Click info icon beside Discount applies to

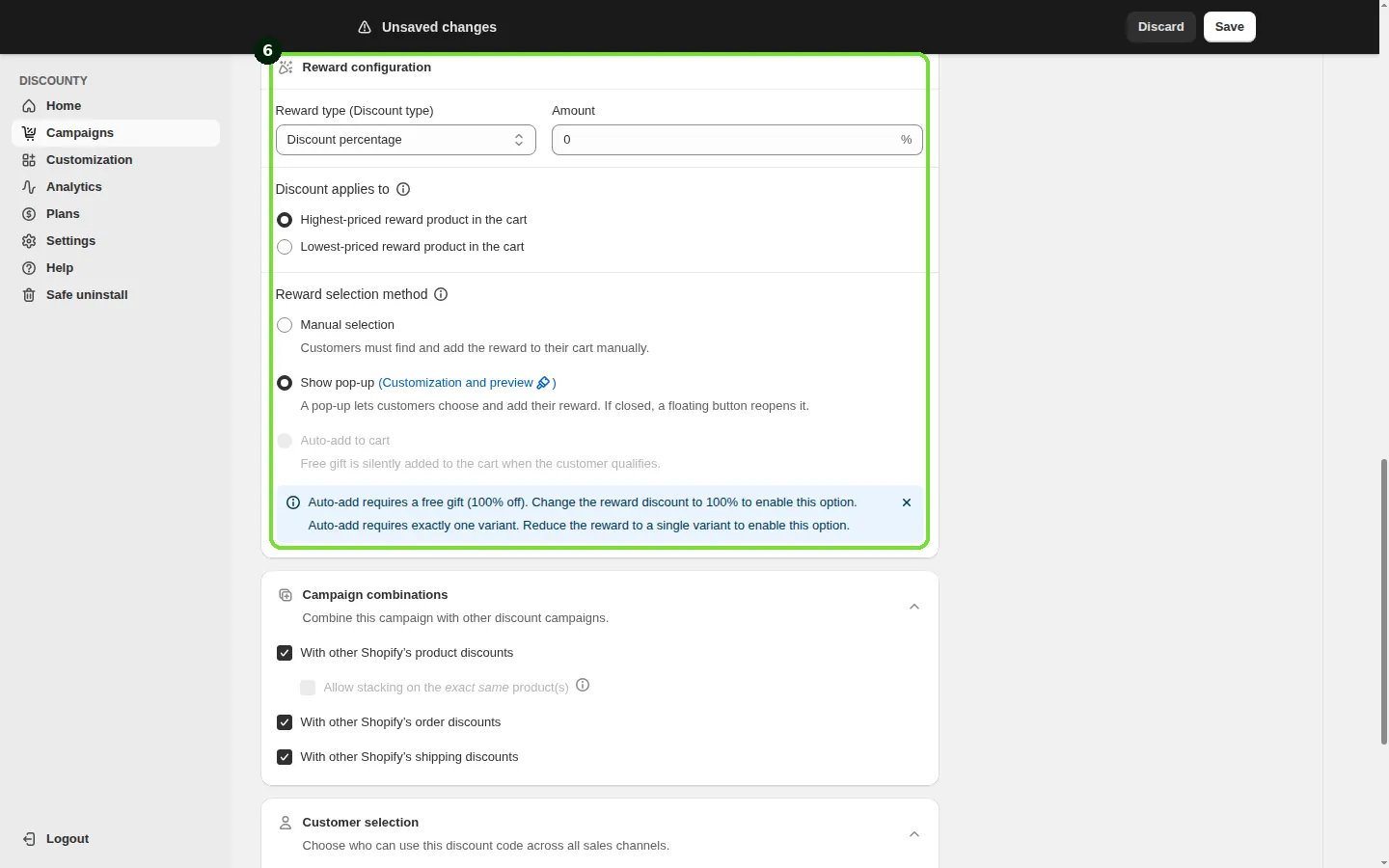tap(403, 189)
